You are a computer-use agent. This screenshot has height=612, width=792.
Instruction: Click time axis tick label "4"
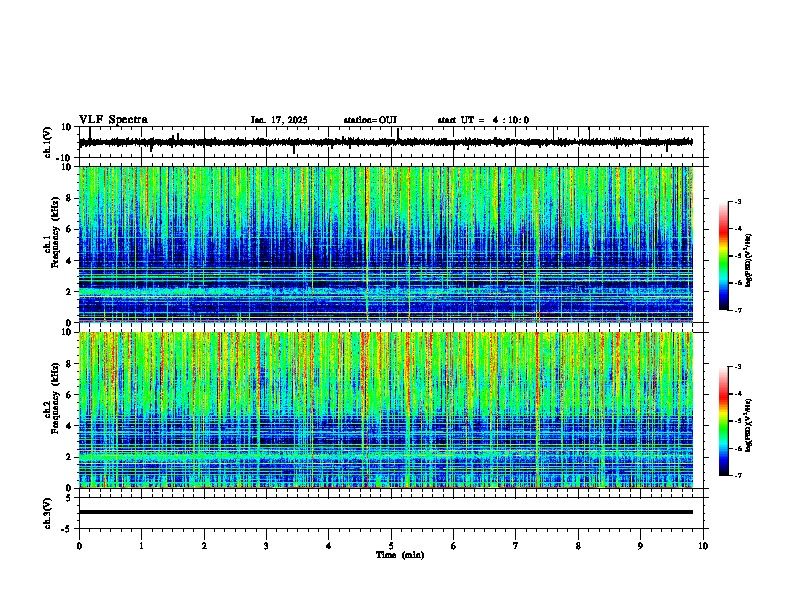(329, 546)
